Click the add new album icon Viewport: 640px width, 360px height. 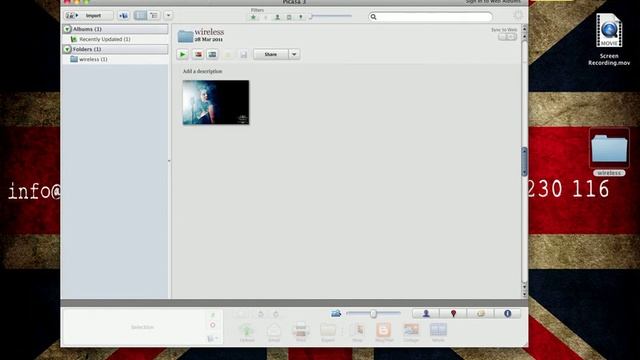(123, 16)
